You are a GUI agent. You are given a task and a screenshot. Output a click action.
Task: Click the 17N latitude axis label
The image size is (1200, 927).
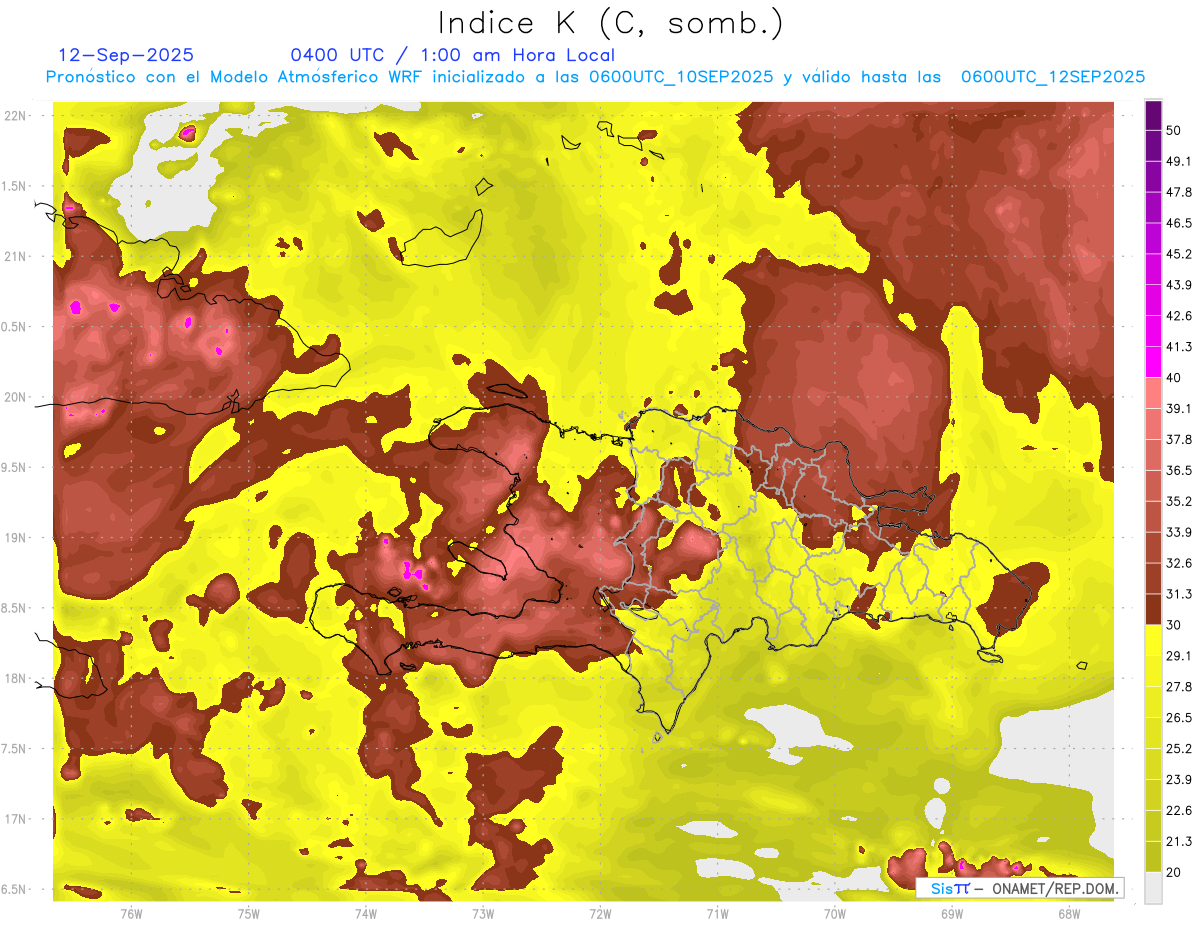pos(17,819)
